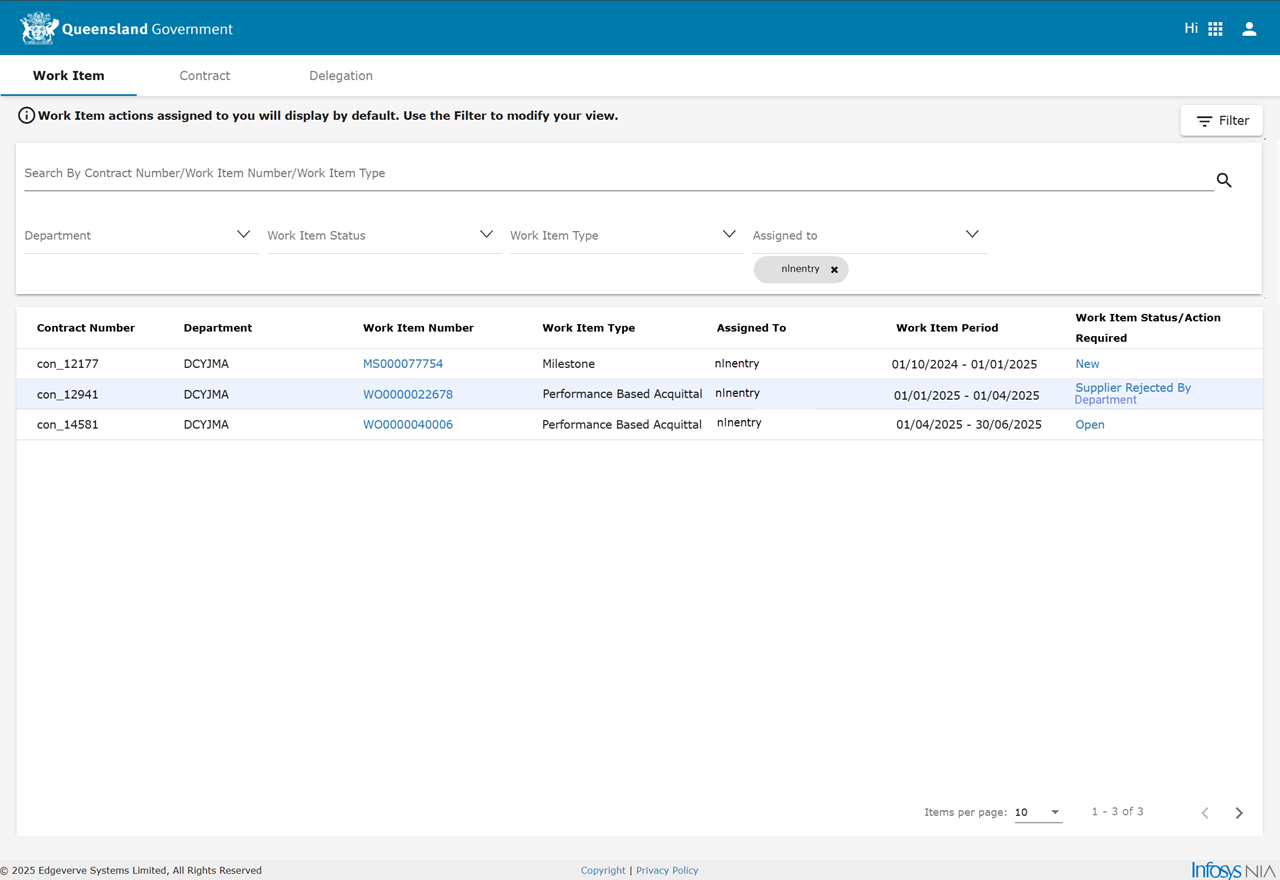Focus the contract number search field

click(x=600, y=174)
